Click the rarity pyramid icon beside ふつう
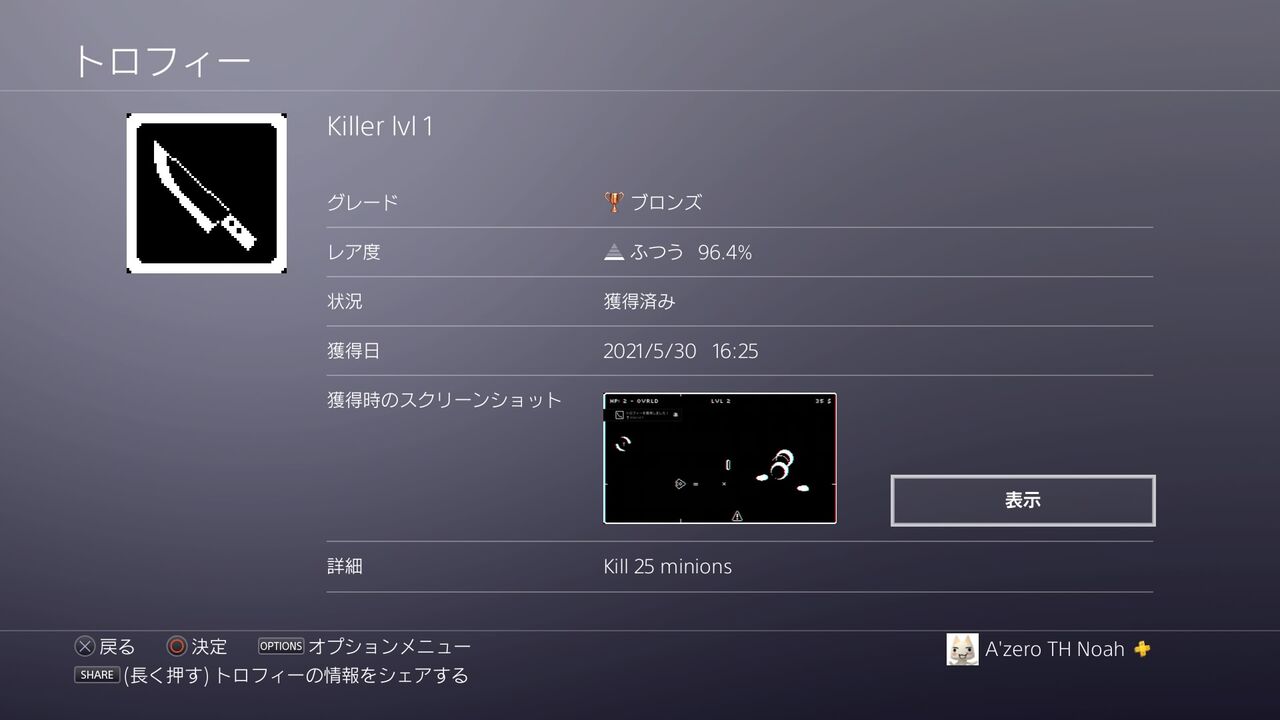Image resolution: width=1280 pixels, height=720 pixels. 614,253
